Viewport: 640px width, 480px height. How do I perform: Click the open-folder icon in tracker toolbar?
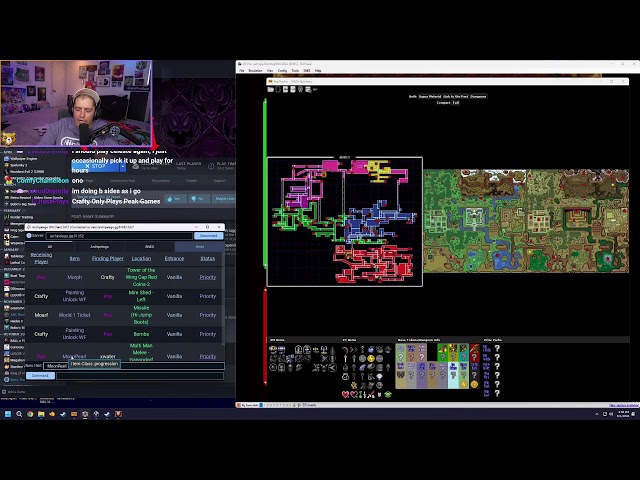271,89
